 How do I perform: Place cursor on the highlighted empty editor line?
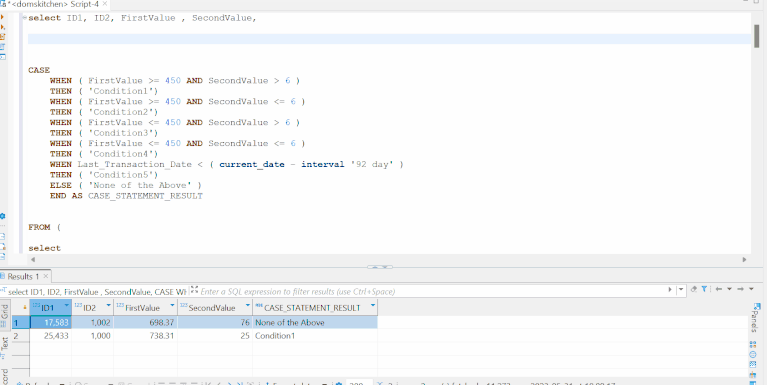click(x=389, y=39)
